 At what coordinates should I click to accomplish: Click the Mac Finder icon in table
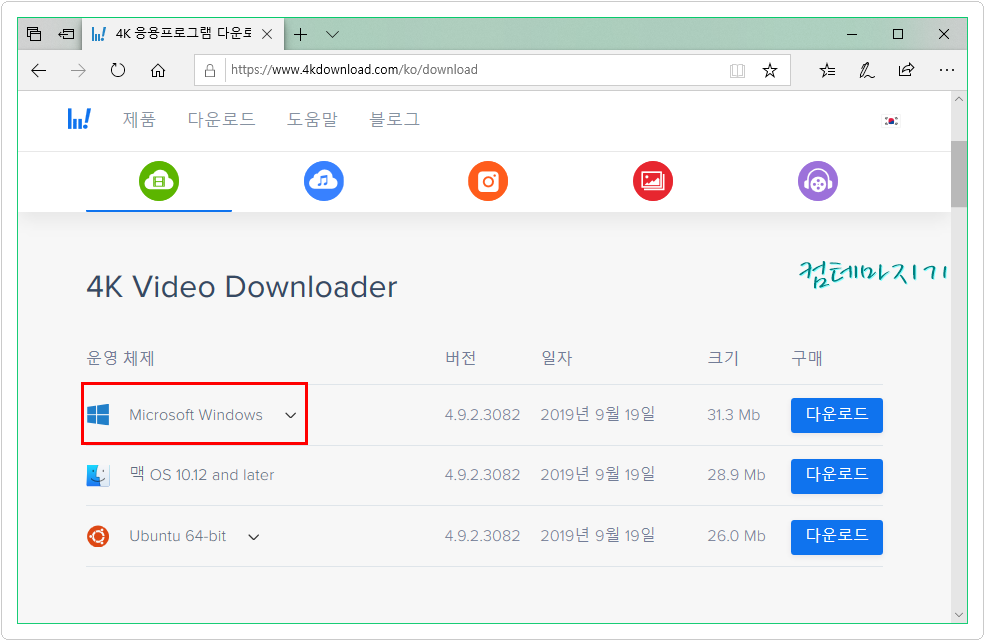[x=98, y=475]
